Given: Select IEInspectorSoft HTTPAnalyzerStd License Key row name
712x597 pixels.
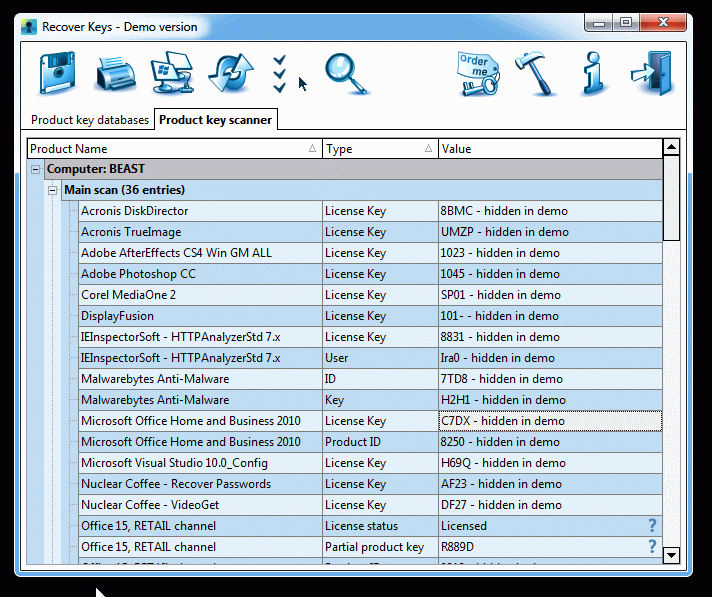Looking at the screenshot, I should click(x=200, y=337).
